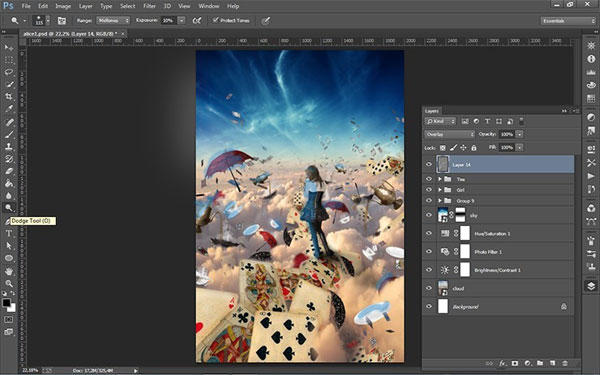Viewport: 600px width, 375px height.
Task: Add a layer mask
Action: [515, 363]
